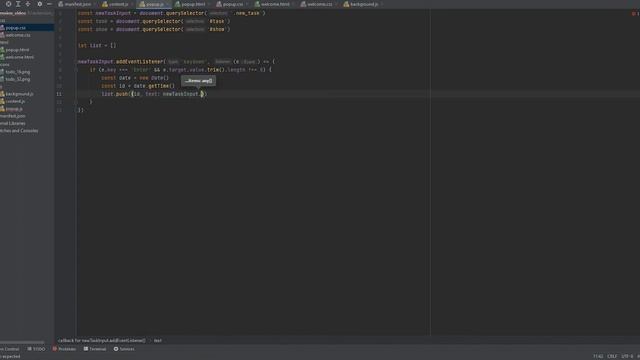Screen dimensions: 640x360
Task: Open the Services tool window
Action: (x=124, y=349)
